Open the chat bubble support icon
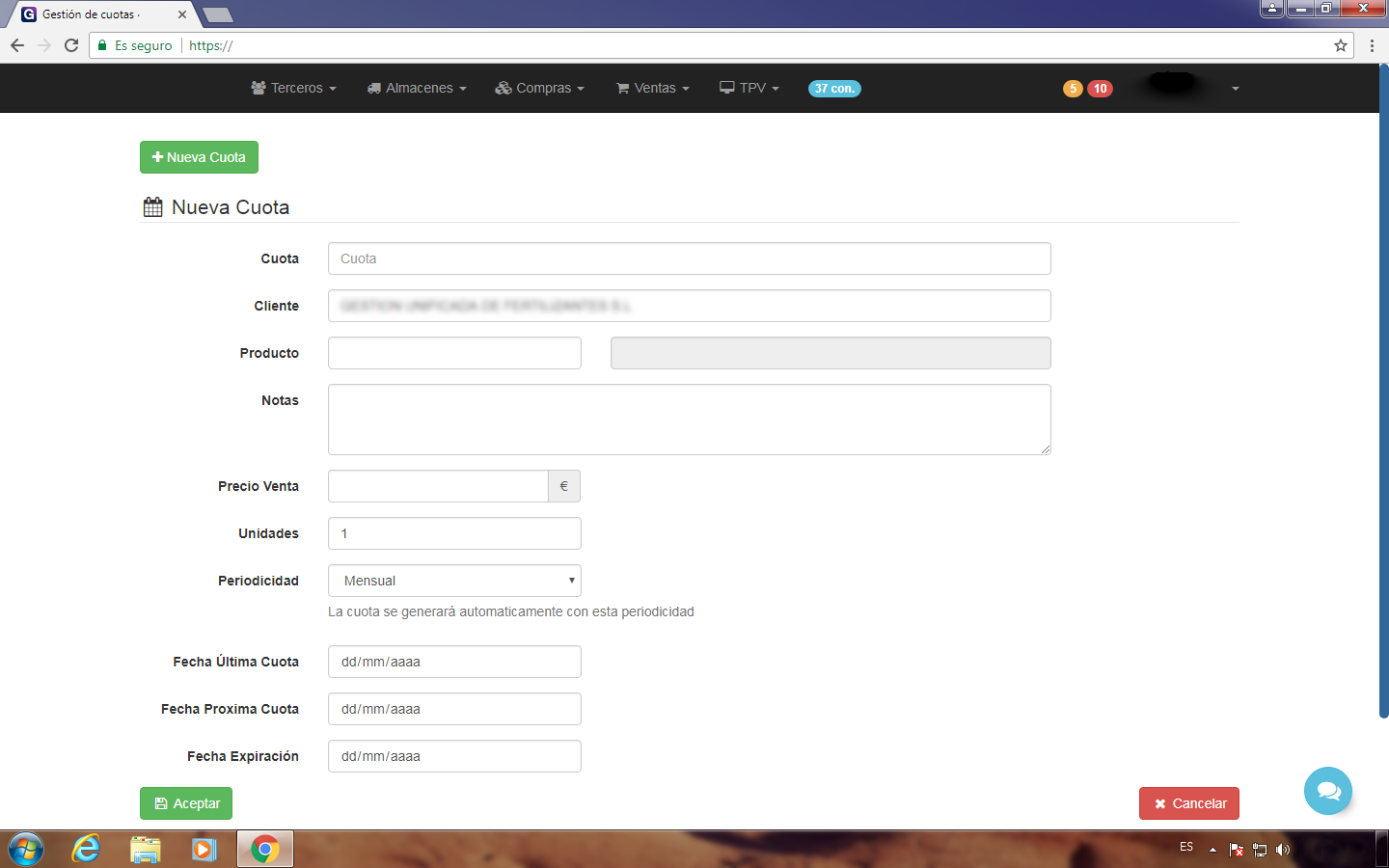The height and width of the screenshot is (868, 1389). coord(1327,791)
